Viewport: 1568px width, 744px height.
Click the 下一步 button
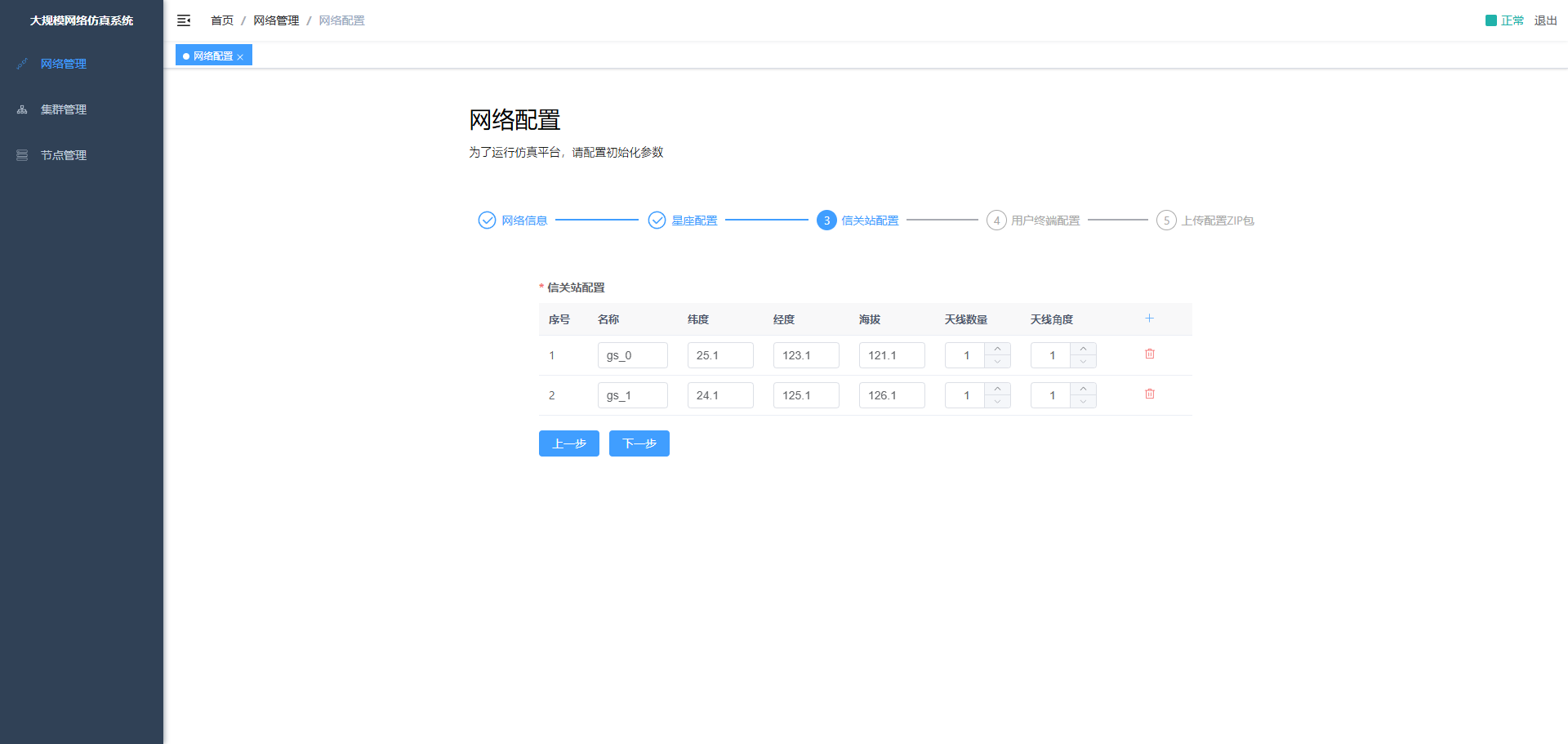639,443
